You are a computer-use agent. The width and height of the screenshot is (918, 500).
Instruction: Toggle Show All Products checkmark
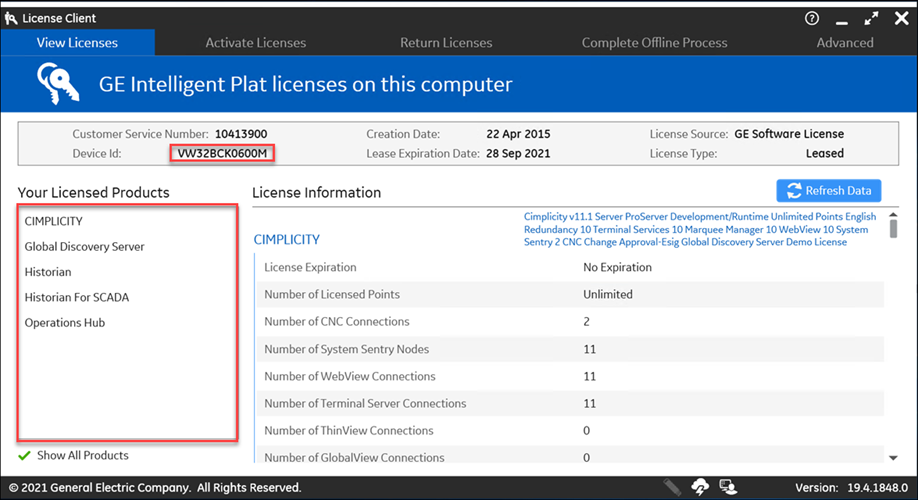pyautogui.click(x=24, y=456)
